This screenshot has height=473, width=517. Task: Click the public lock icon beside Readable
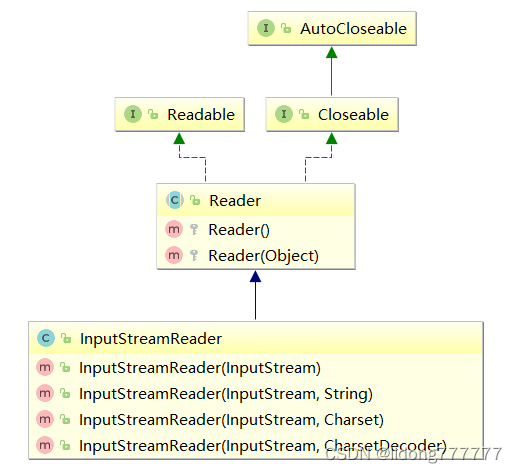[153, 114]
